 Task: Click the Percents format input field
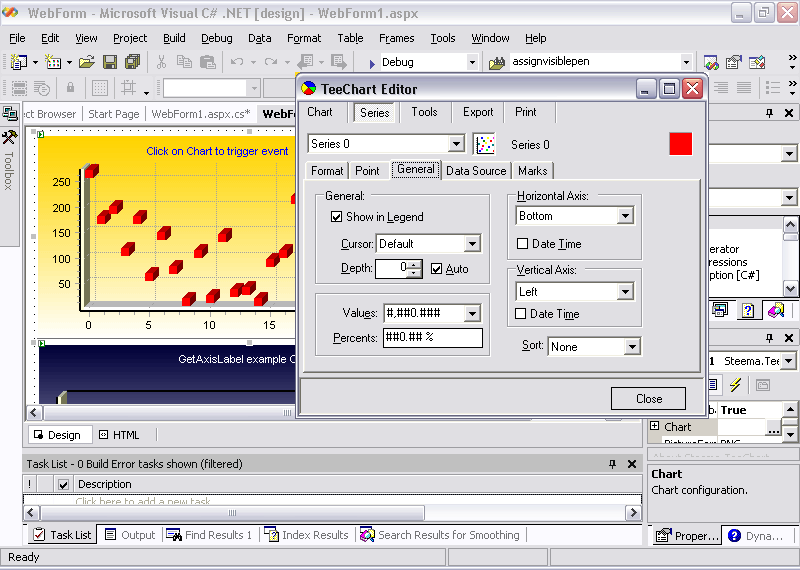point(432,338)
